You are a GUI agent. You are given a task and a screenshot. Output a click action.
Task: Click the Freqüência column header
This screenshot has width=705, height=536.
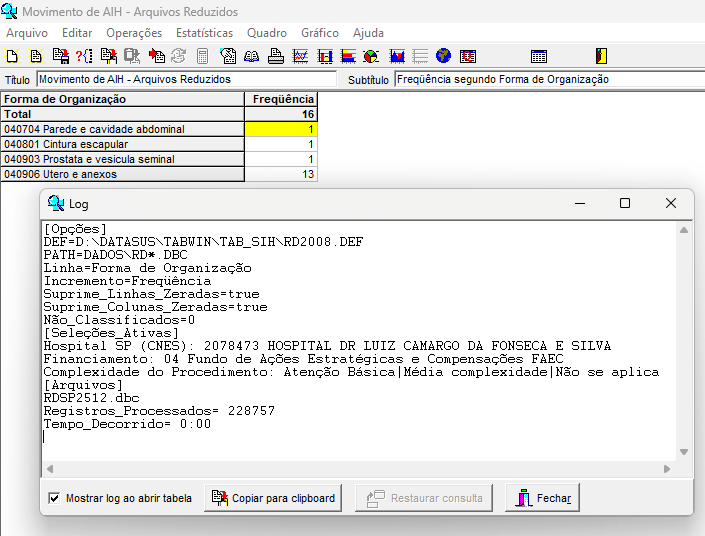point(281,99)
